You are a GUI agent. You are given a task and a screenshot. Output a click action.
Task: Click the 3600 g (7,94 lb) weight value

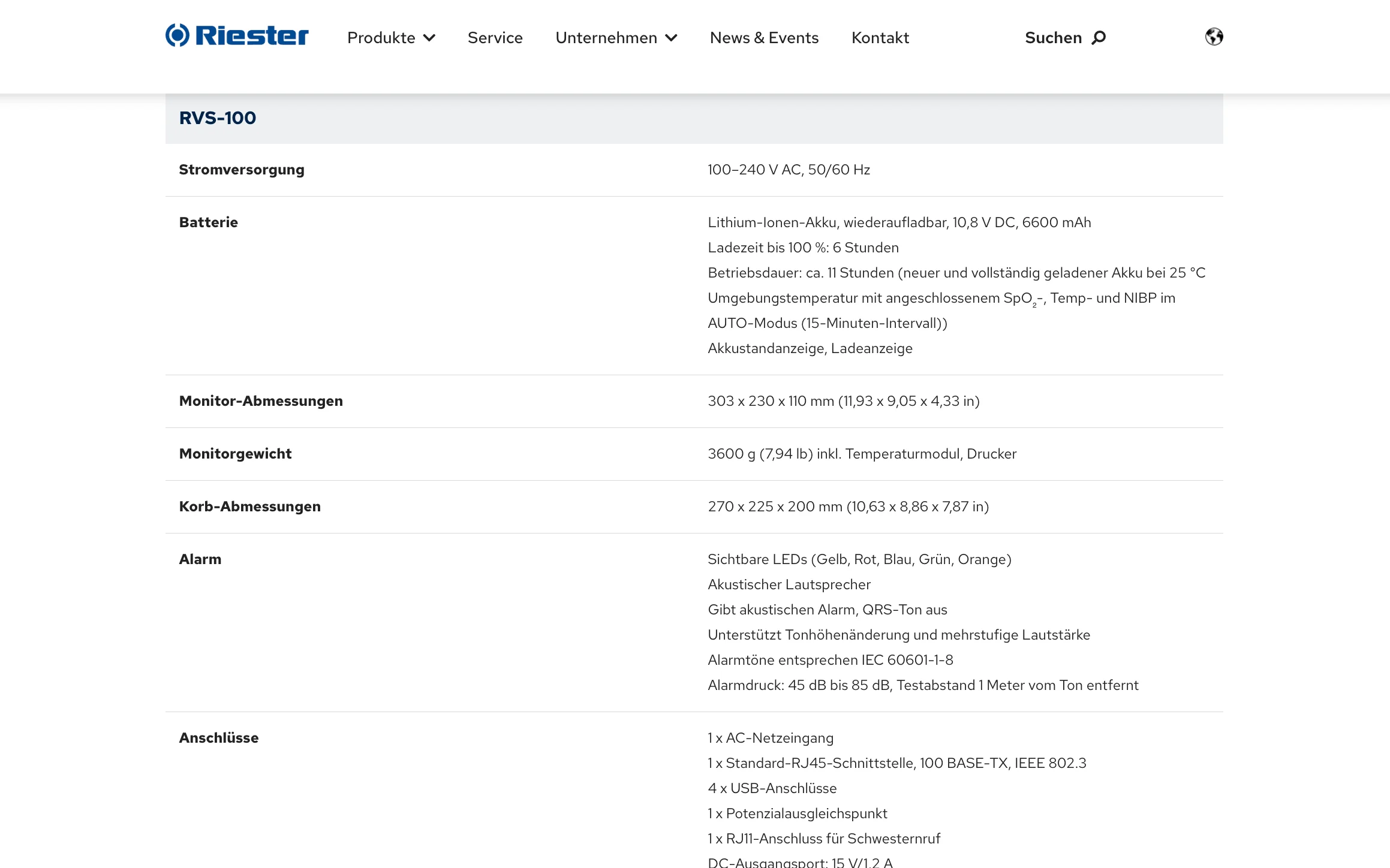pyautogui.click(x=862, y=454)
